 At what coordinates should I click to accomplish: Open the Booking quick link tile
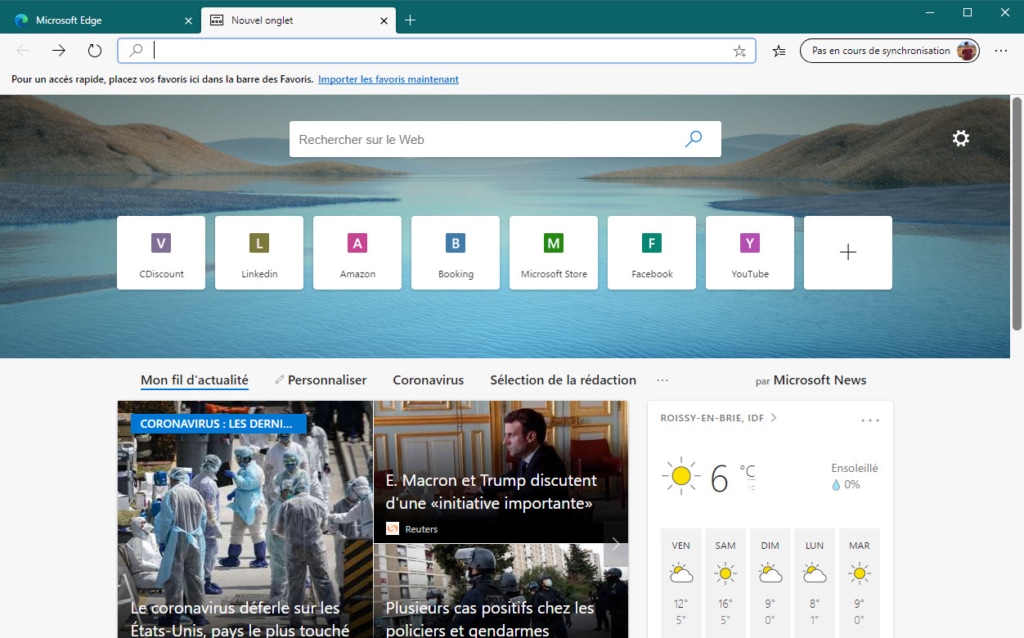(x=455, y=253)
